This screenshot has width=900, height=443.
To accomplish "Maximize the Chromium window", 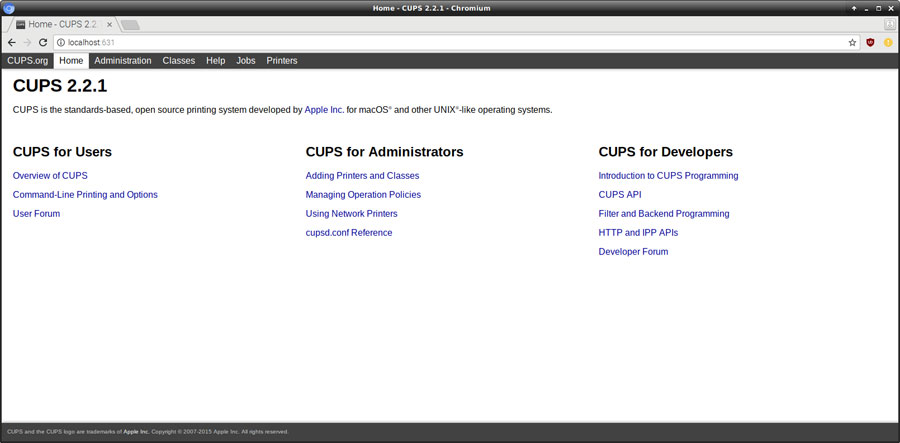I will tap(878, 8).
